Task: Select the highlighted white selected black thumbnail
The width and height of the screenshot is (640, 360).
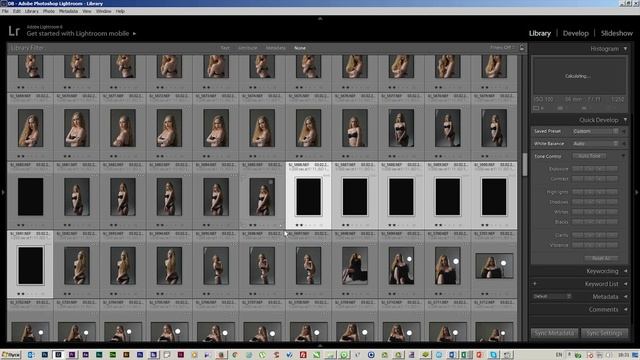Action: 308,197
